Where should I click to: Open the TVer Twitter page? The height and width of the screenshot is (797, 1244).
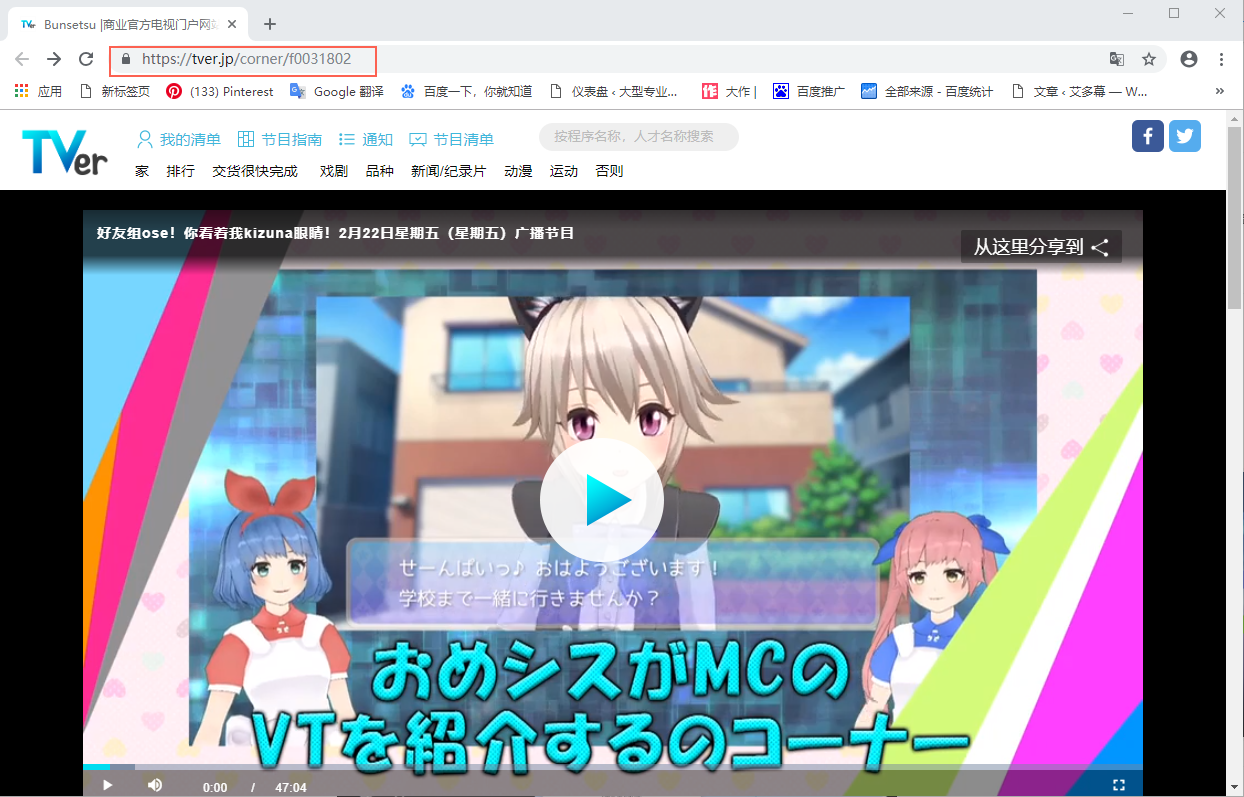tap(1185, 136)
